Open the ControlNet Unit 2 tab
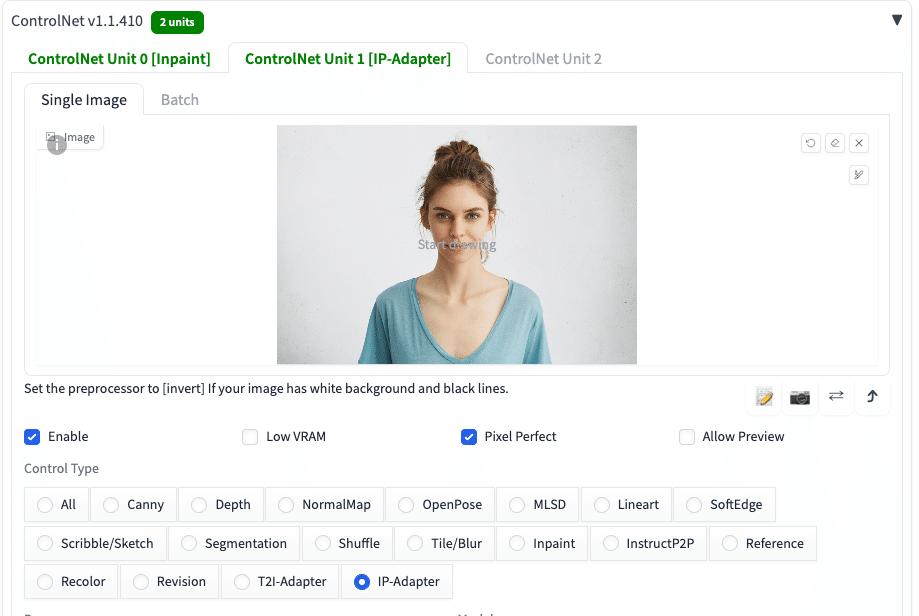The width and height of the screenshot is (919, 616). pos(543,59)
